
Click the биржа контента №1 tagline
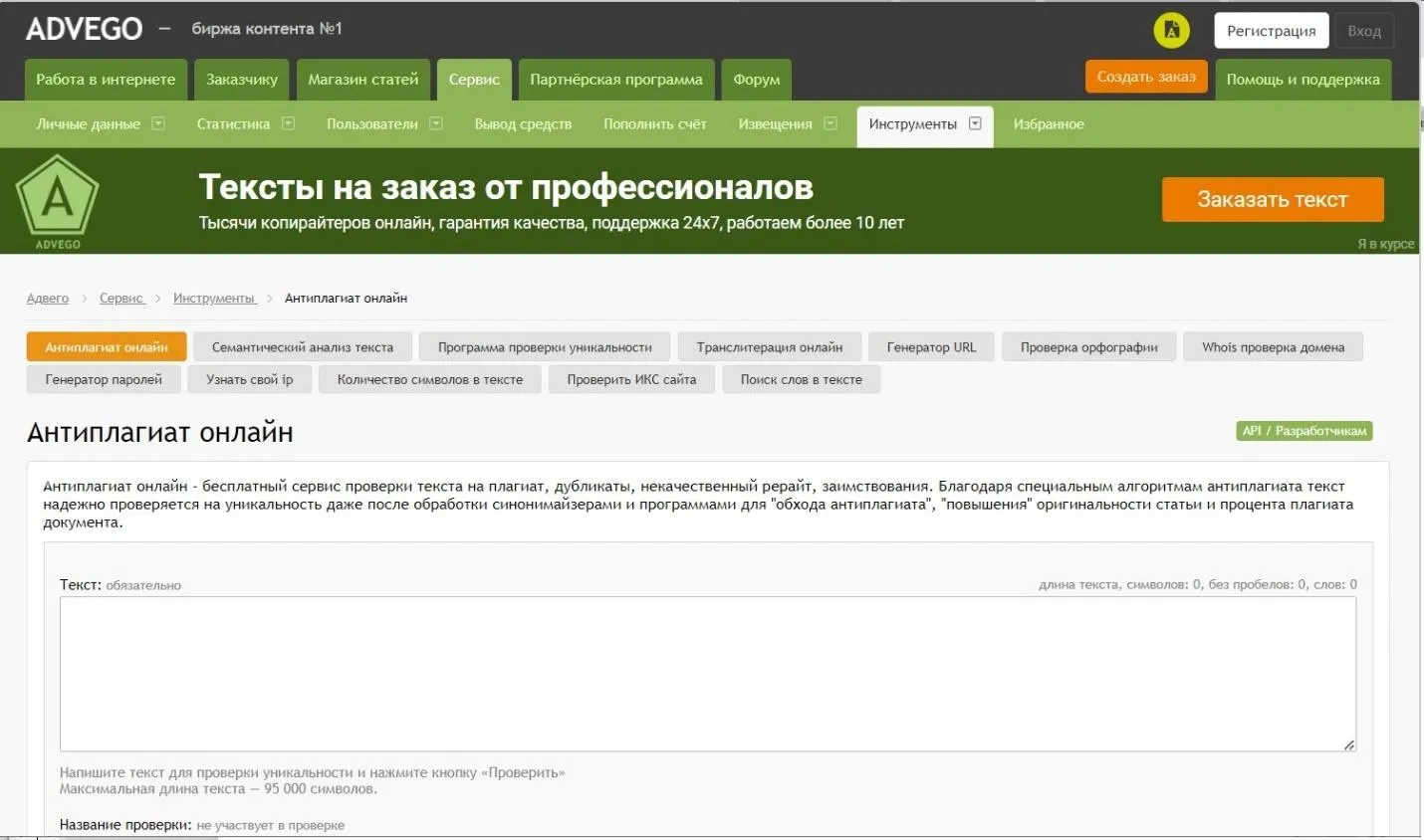click(x=267, y=29)
